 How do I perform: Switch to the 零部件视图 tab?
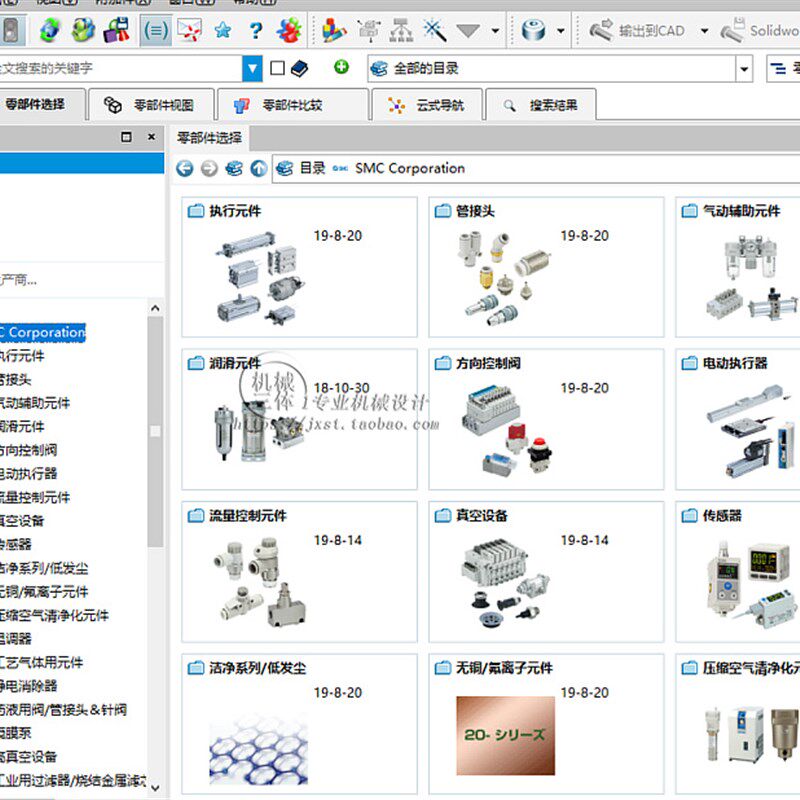(151, 105)
